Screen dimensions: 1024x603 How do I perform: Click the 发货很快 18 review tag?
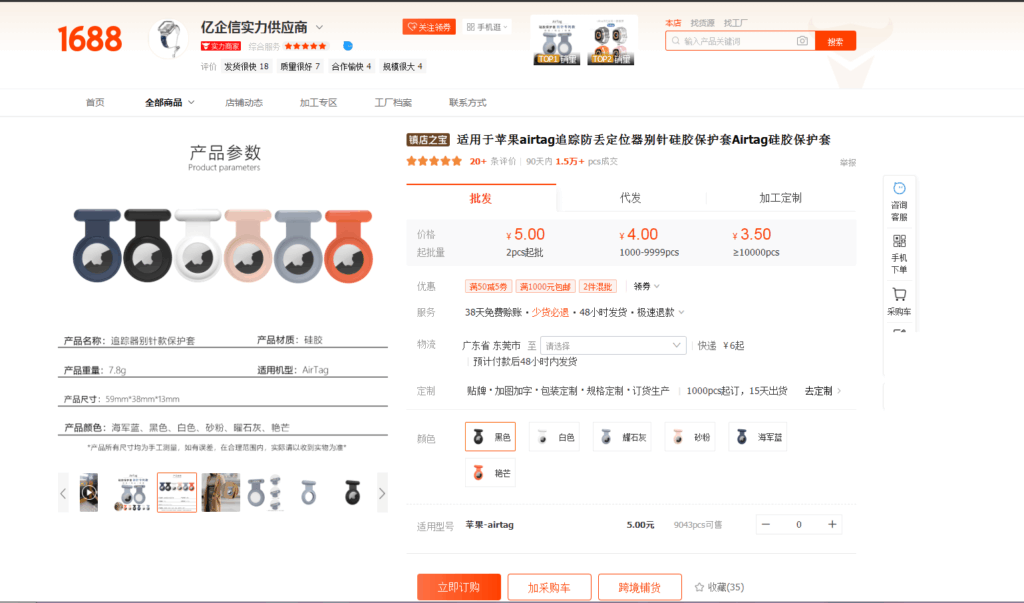tap(246, 66)
